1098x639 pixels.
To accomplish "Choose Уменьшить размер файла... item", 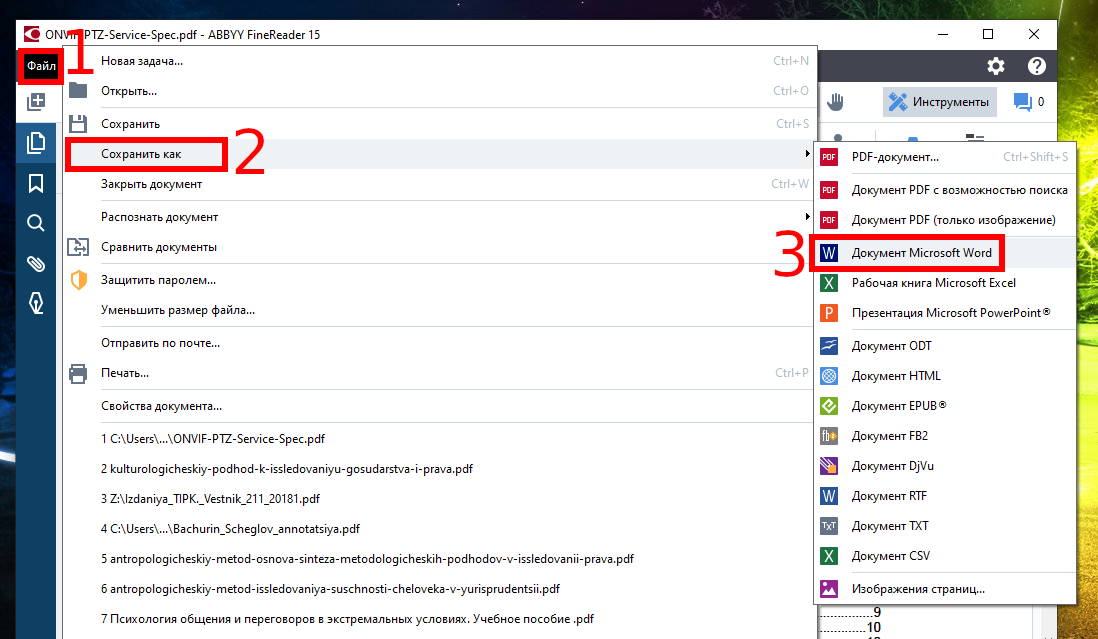I will pos(440,310).
